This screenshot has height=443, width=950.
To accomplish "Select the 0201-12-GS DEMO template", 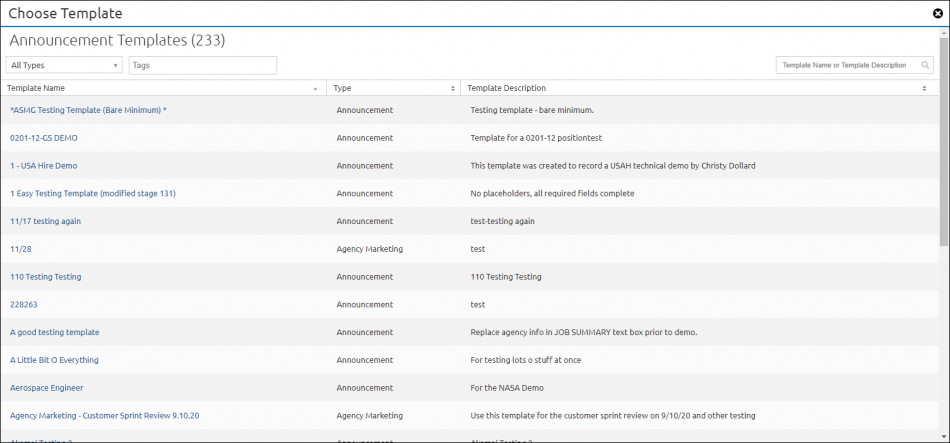I will (44, 138).
